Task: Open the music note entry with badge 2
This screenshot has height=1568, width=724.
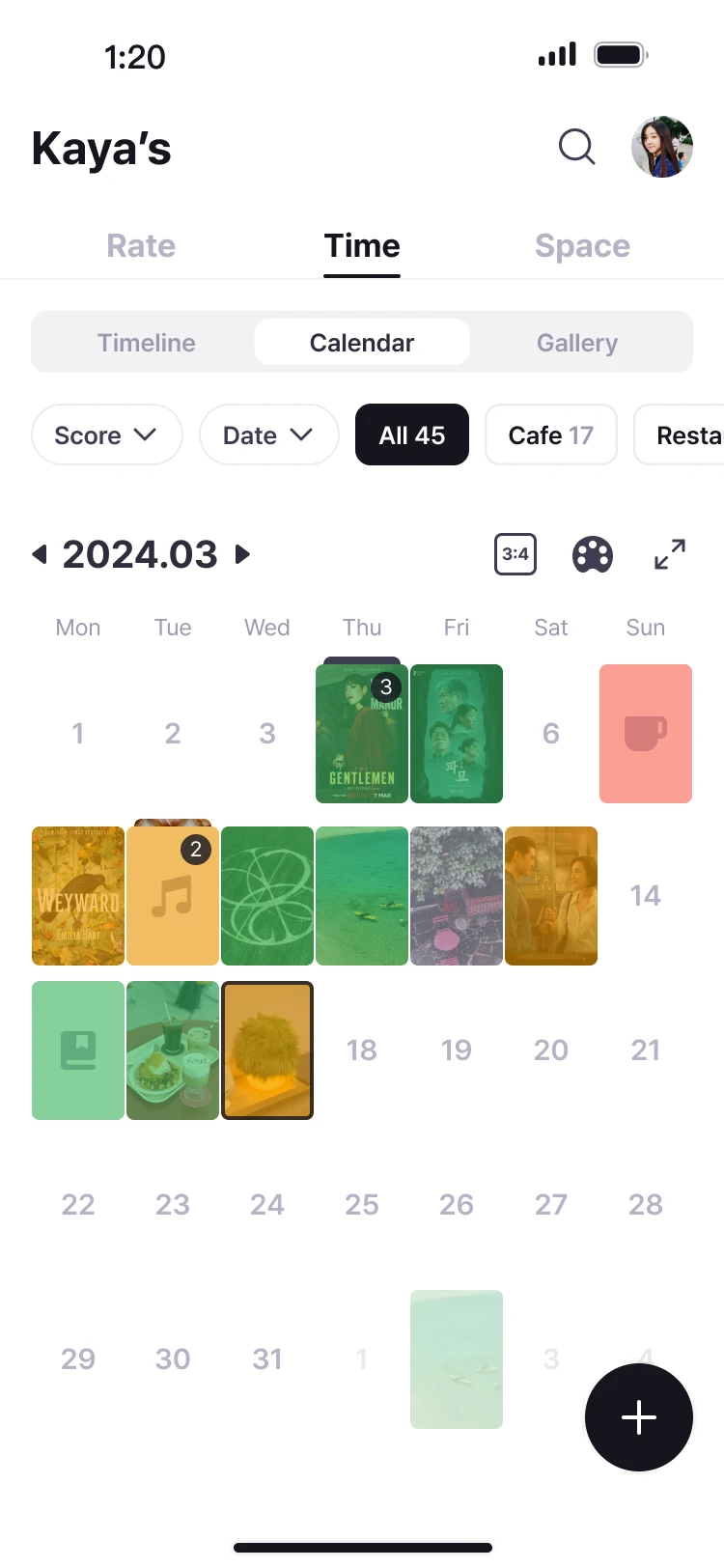Action: pos(173,896)
